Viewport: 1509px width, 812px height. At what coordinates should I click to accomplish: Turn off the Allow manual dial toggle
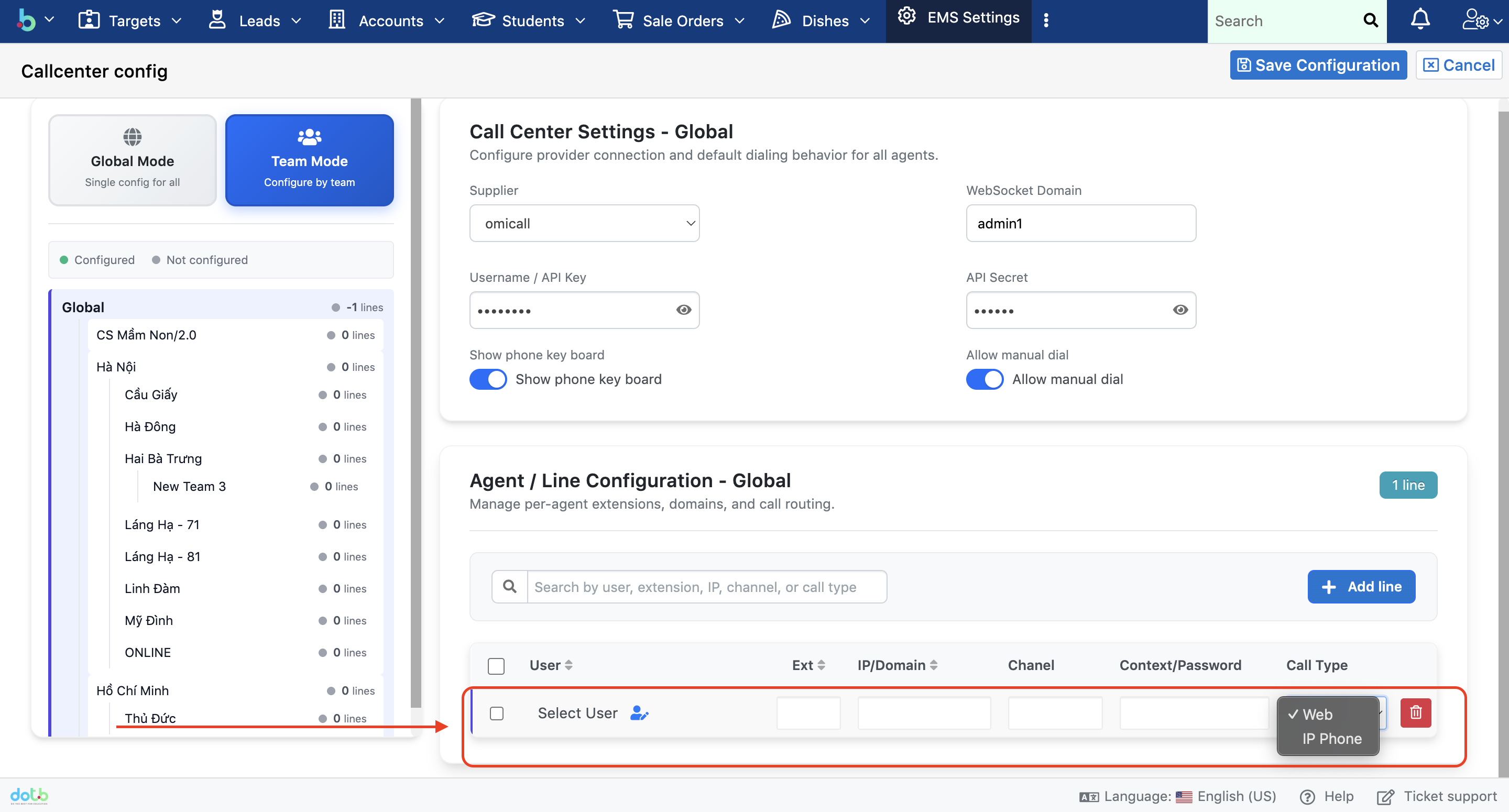985,379
